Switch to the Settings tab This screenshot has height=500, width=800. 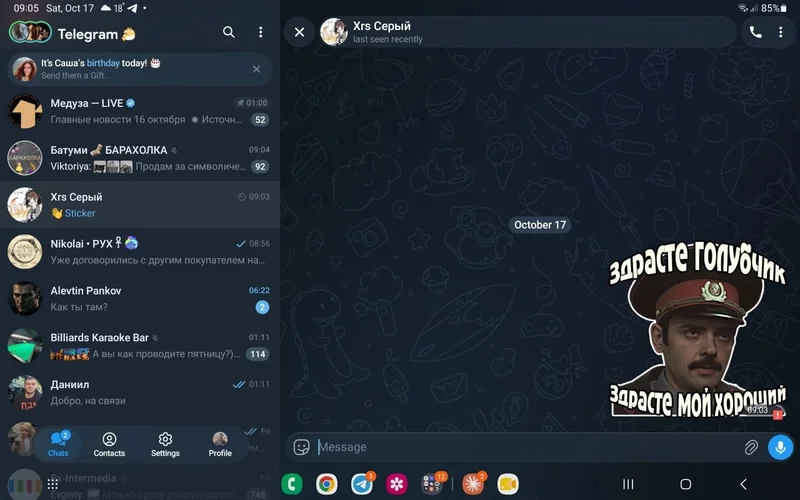165,444
